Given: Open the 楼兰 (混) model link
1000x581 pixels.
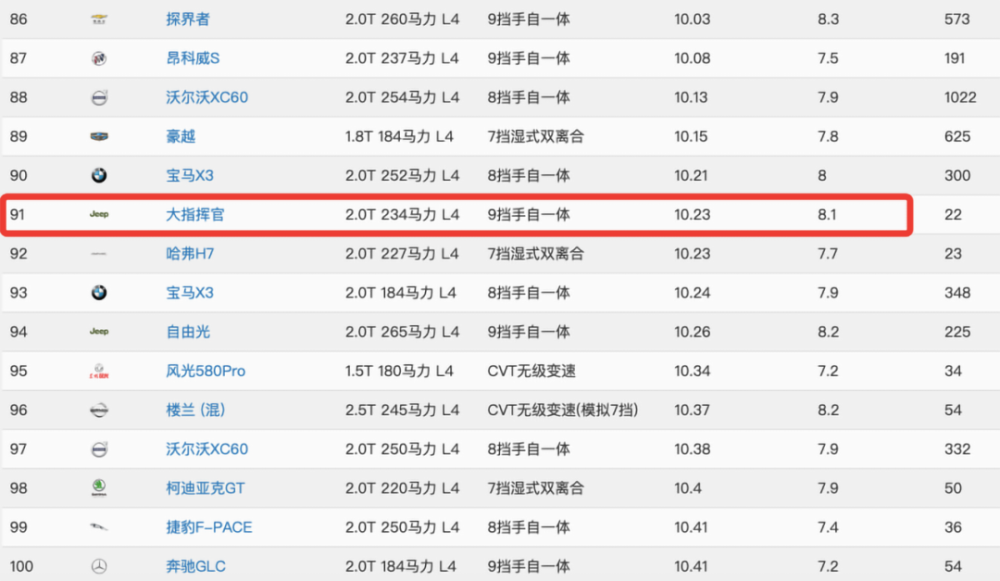Looking at the screenshot, I should (x=196, y=410).
